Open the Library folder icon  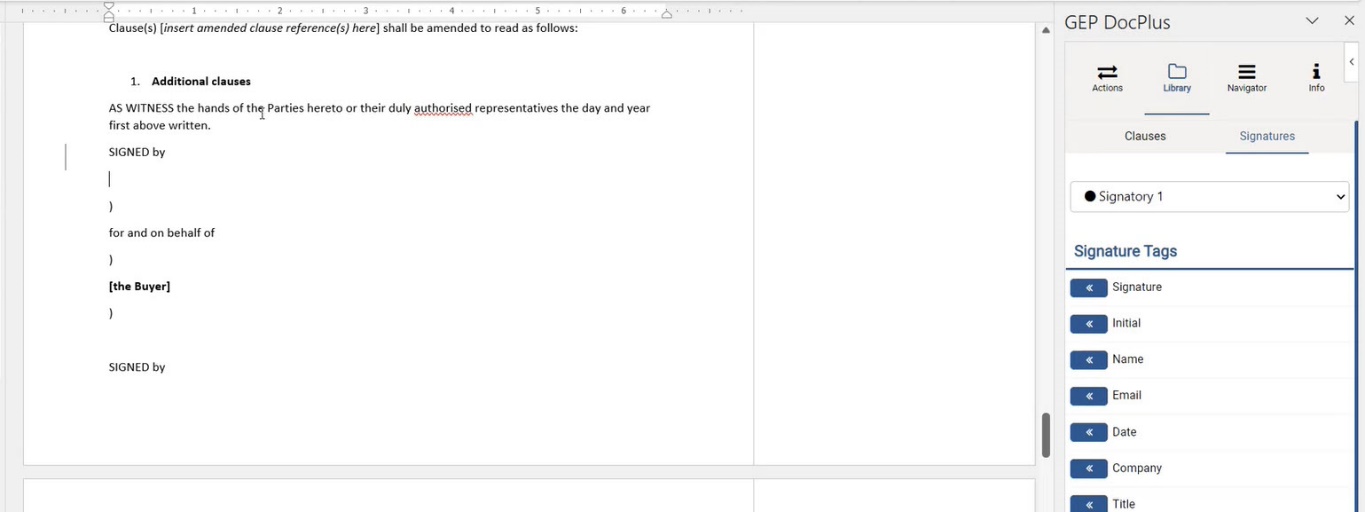tap(1177, 72)
